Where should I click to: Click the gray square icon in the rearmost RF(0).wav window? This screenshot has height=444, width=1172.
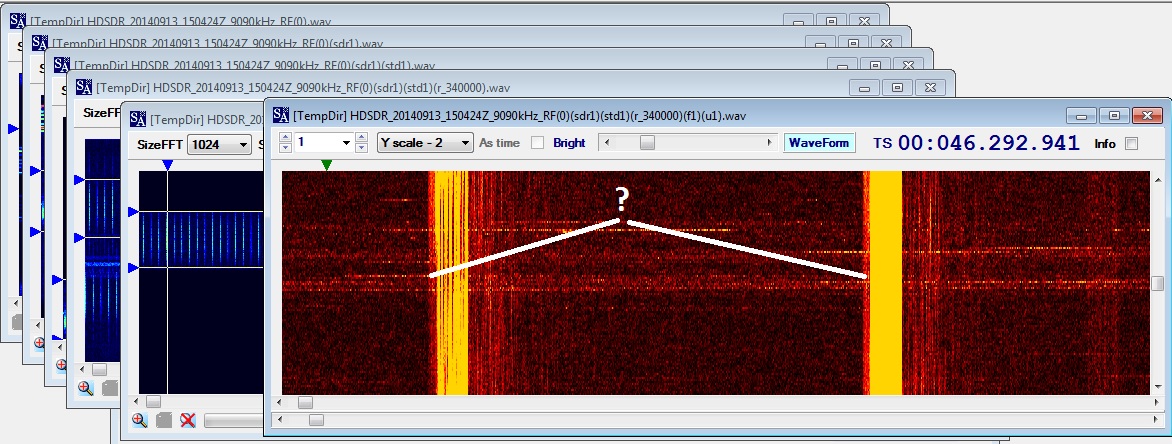click(16, 322)
